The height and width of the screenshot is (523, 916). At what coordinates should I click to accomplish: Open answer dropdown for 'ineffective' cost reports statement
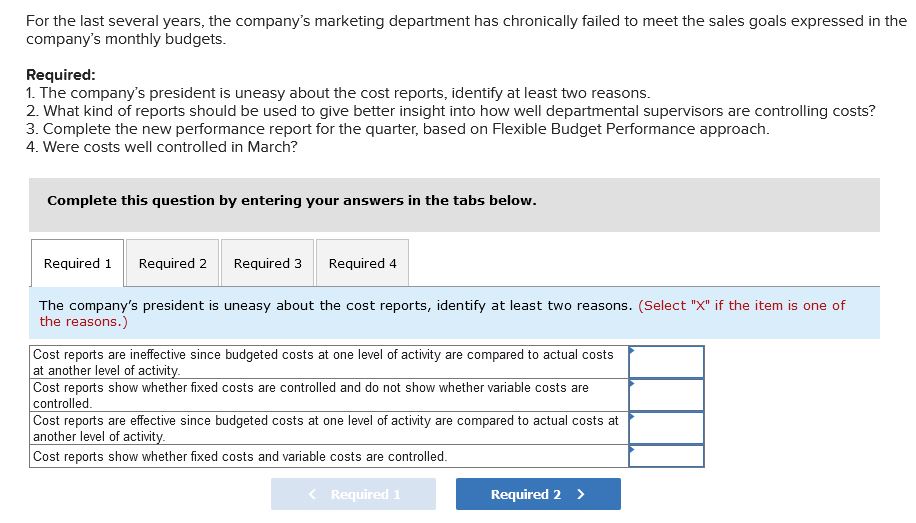[666, 362]
